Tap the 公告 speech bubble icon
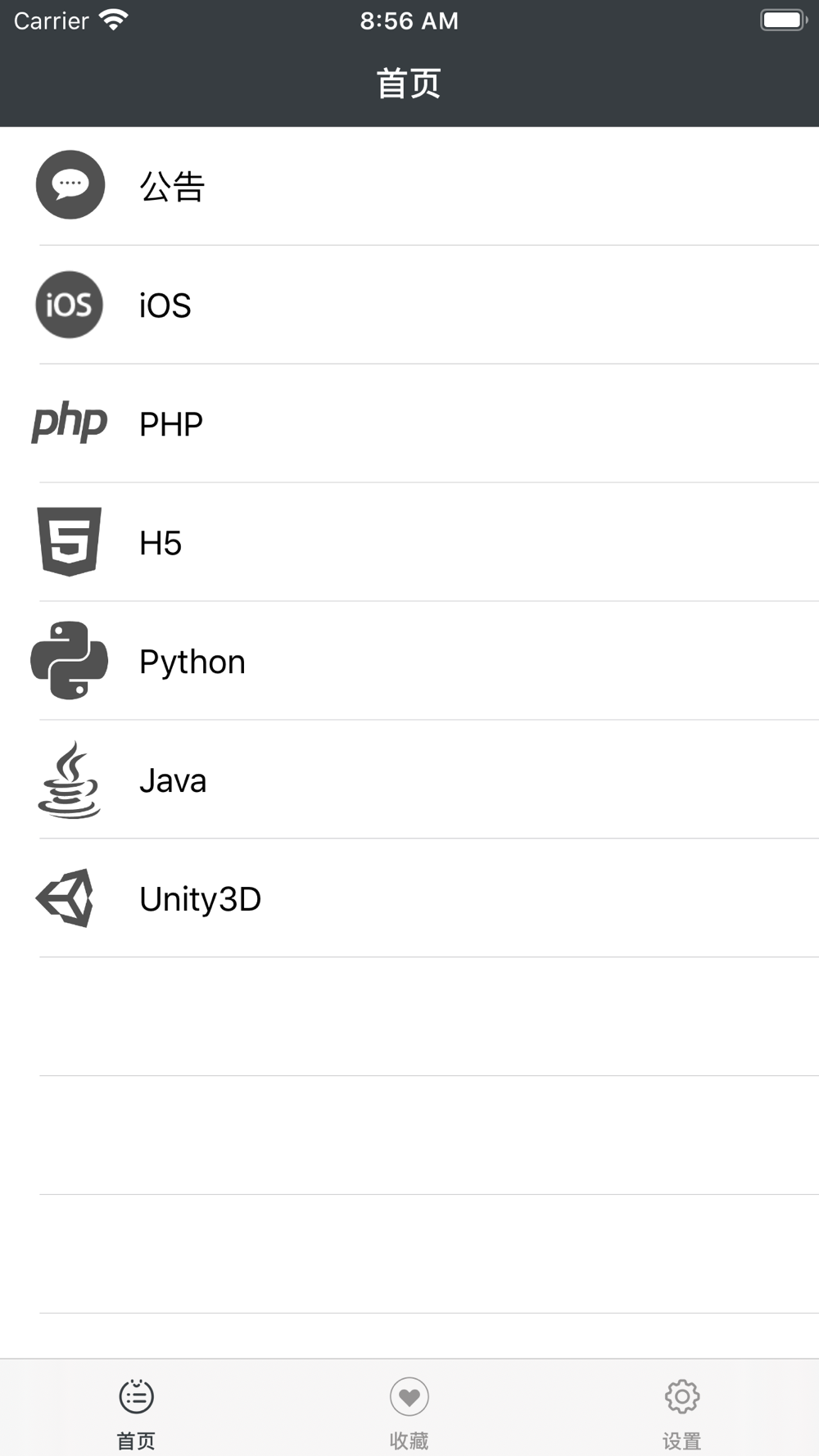 point(70,185)
